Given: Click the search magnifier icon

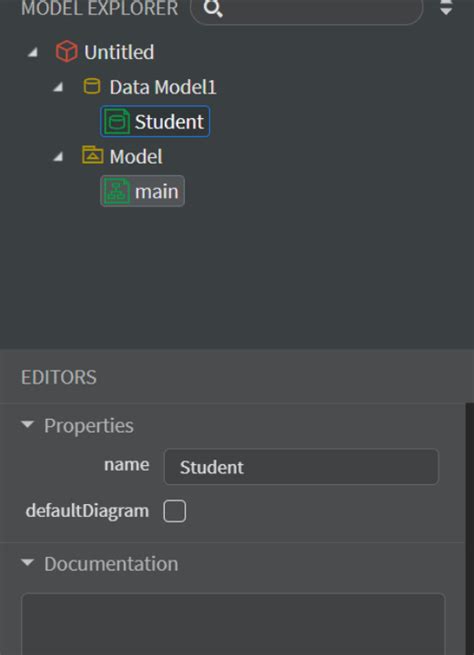Looking at the screenshot, I should [213, 9].
